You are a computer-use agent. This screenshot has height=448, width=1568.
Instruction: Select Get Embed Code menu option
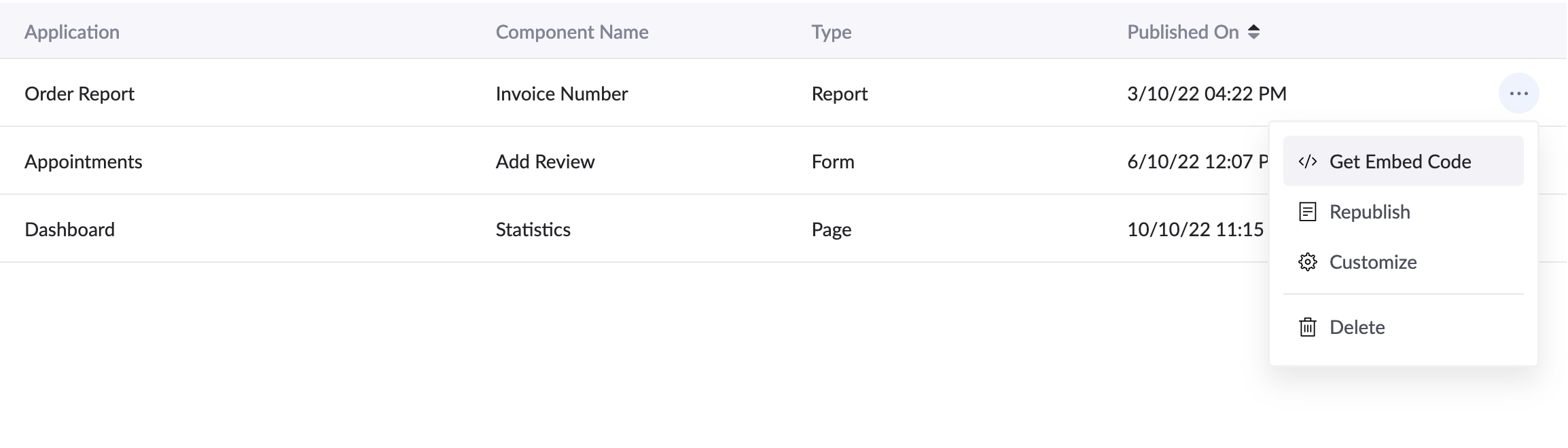coord(1400,162)
